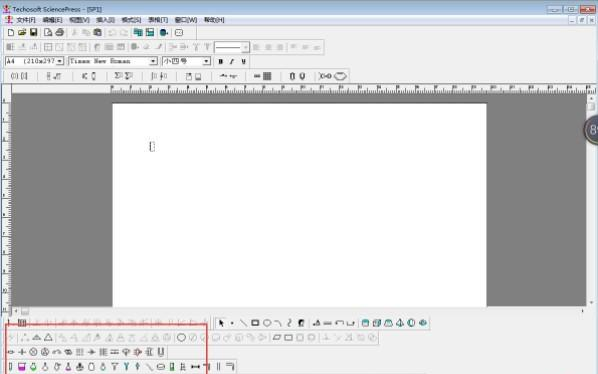598x374 pixels.
Task: Insert the lamp circle-X circuit symbol
Action: pyautogui.click(x=34, y=352)
